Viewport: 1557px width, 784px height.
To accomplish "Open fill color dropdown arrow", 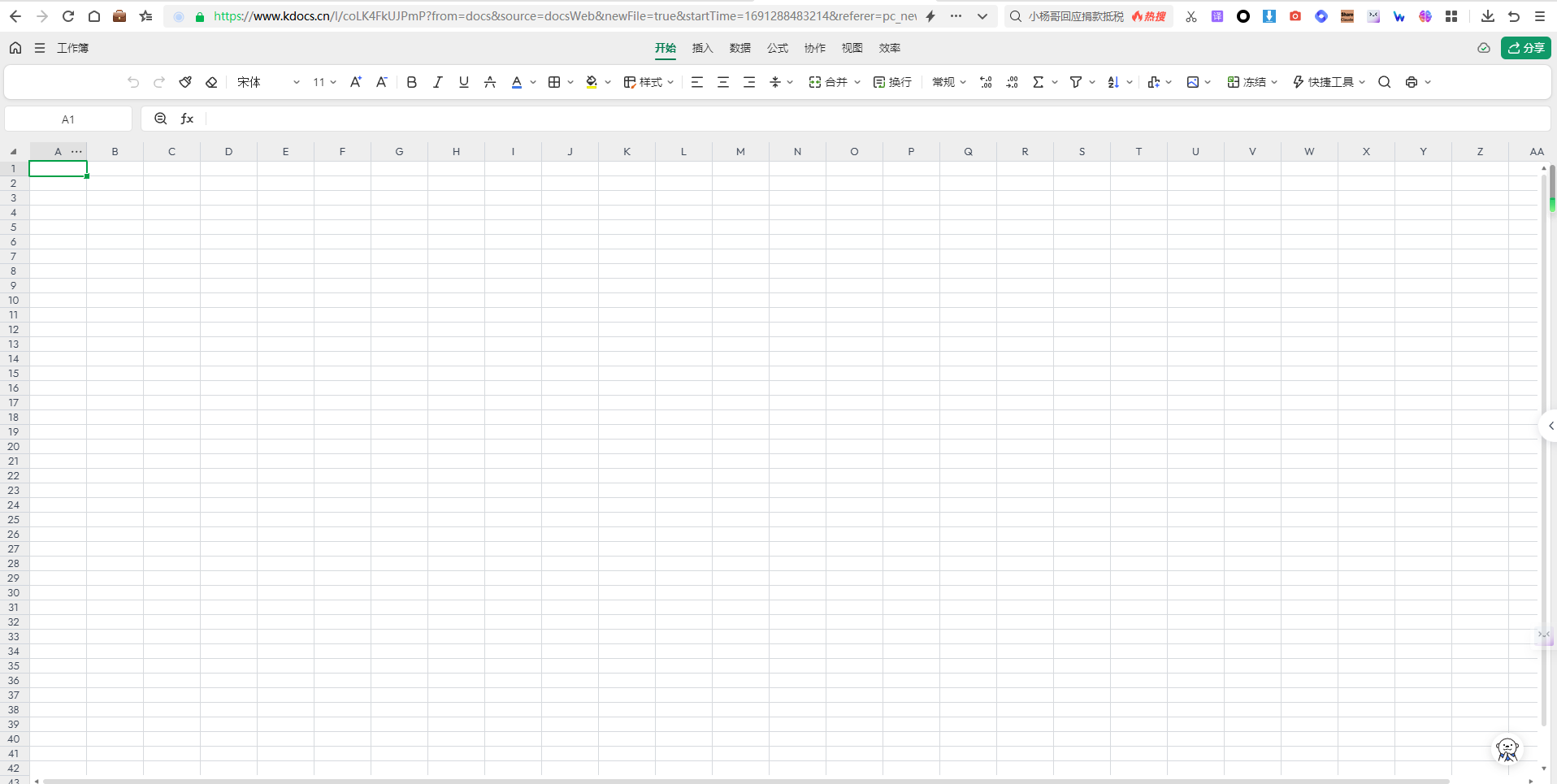I will 608,82.
